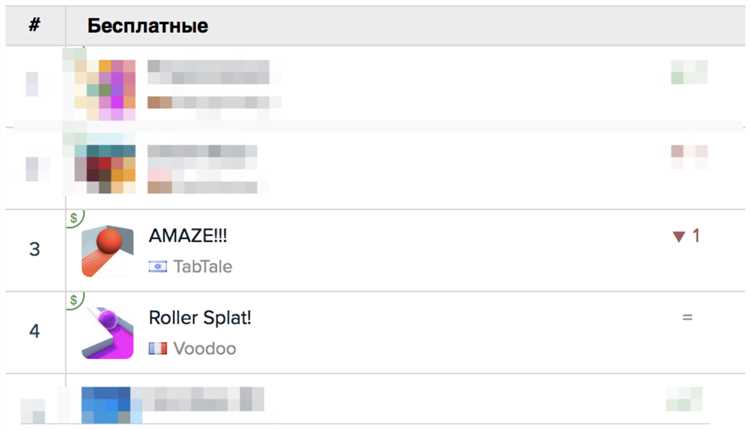This screenshot has width=750, height=430.
Task: Open the AMAZE!!! app icon
Action: point(108,251)
